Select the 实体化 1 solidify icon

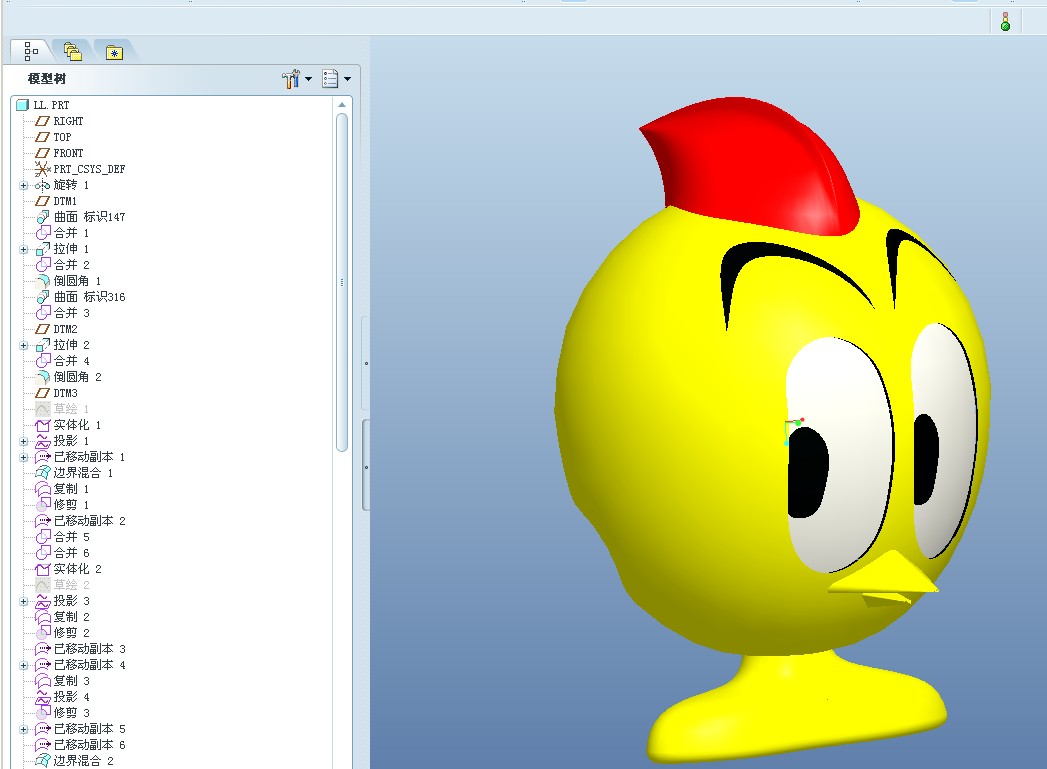[x=43, y=425]
